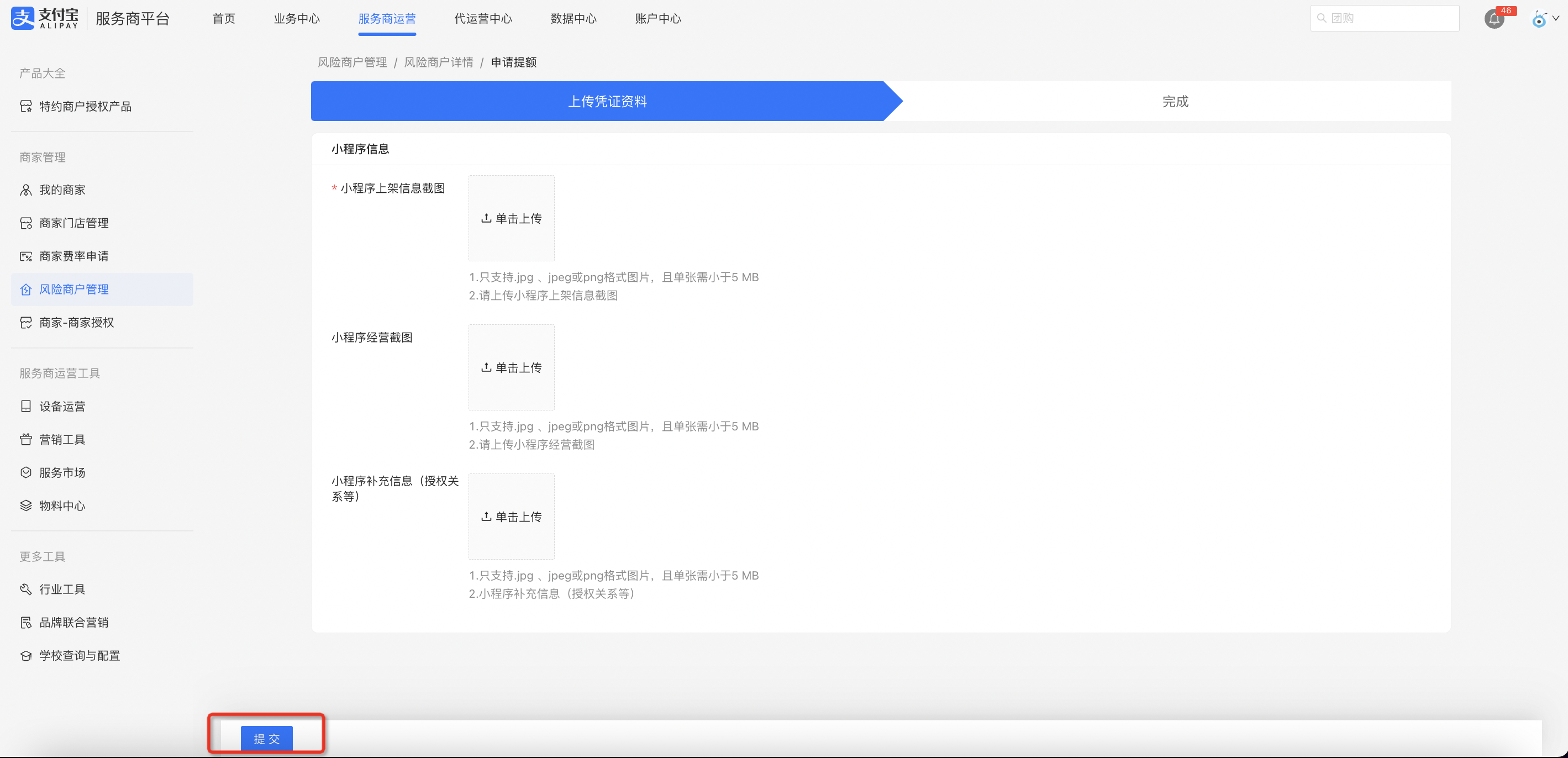1568x758 pixels.
Task: Click the notification bell icon
Action: click(x=1494, y=19)
